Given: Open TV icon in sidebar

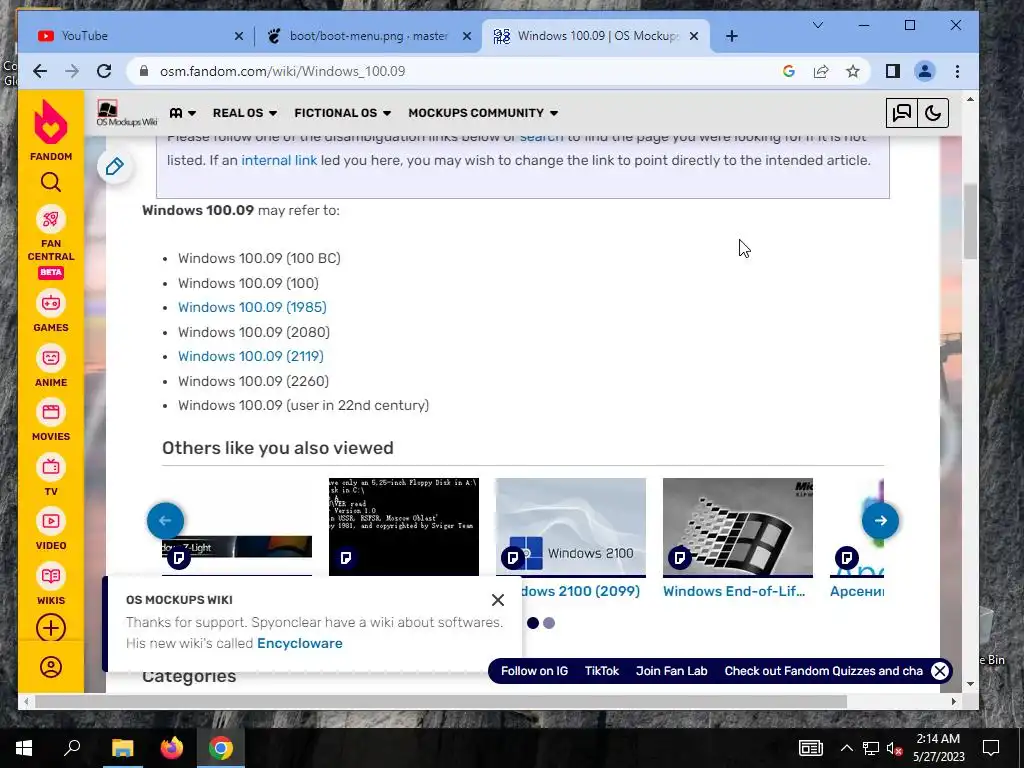Looking at the screenshot, I should (51, 467).
